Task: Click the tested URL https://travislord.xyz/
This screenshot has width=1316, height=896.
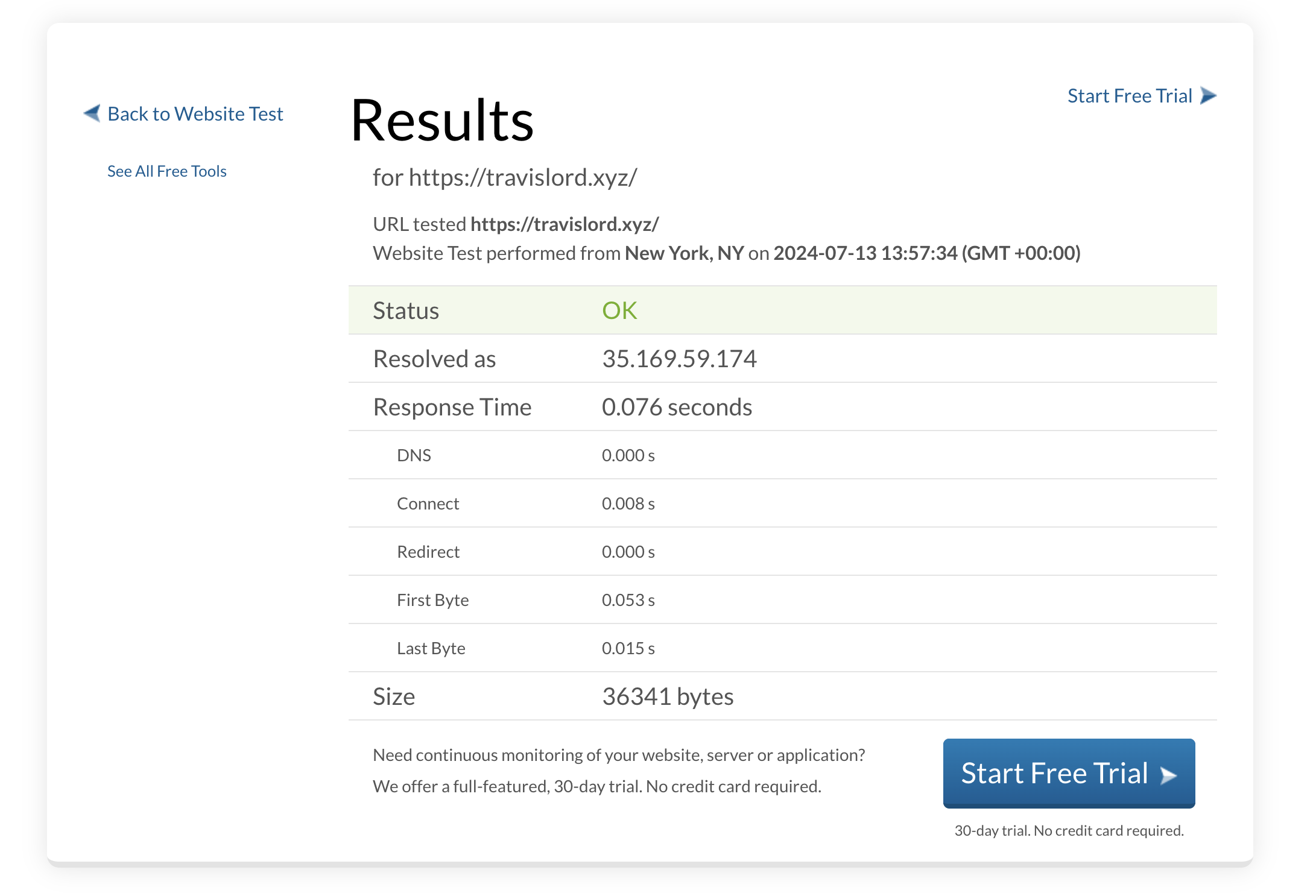Action: (565, 224)
